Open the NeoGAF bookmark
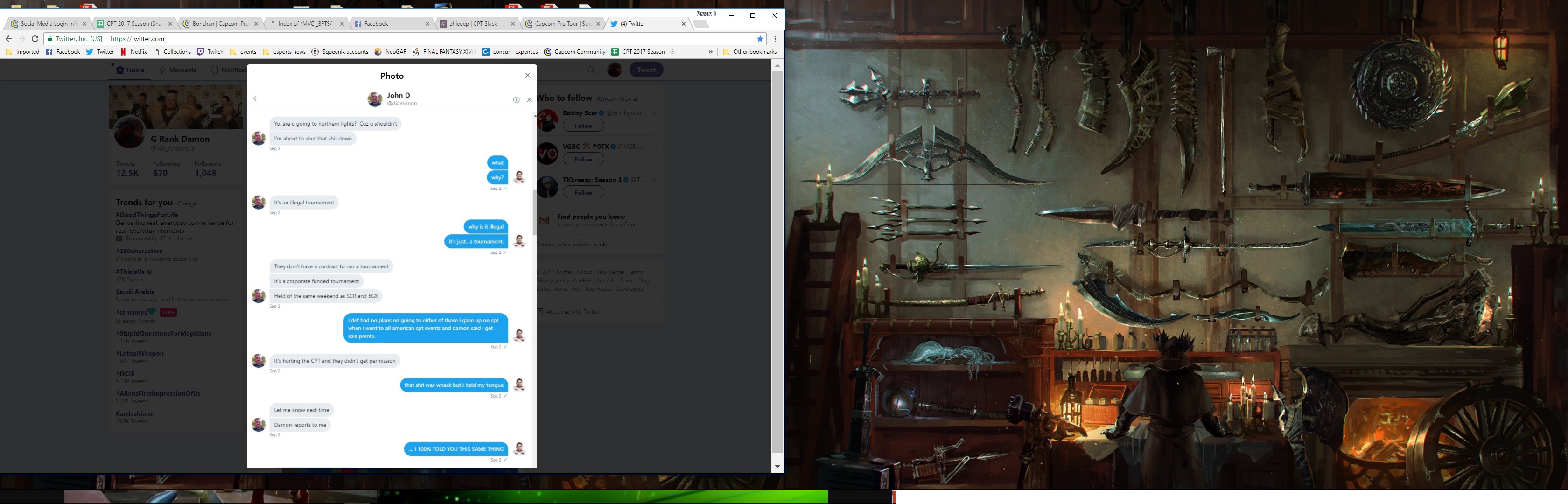 [x=390, y=52]
